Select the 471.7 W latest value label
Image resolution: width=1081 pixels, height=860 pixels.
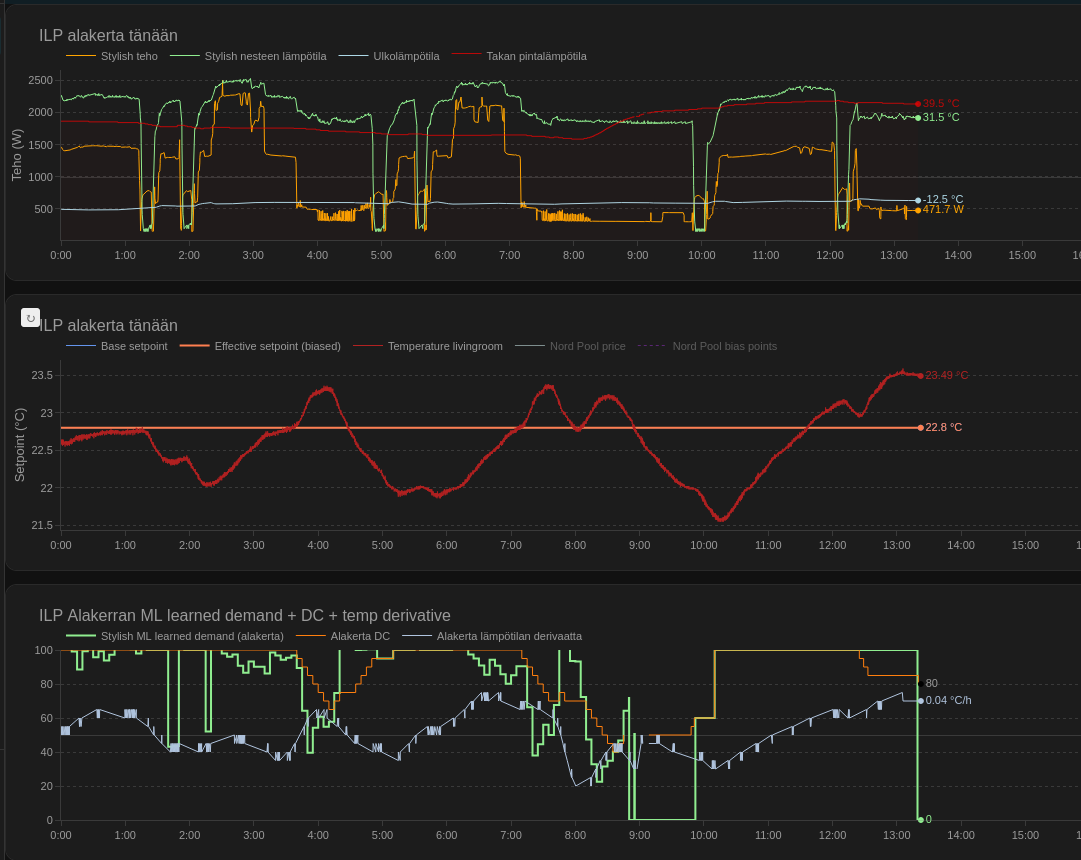[x=942, y=210]
